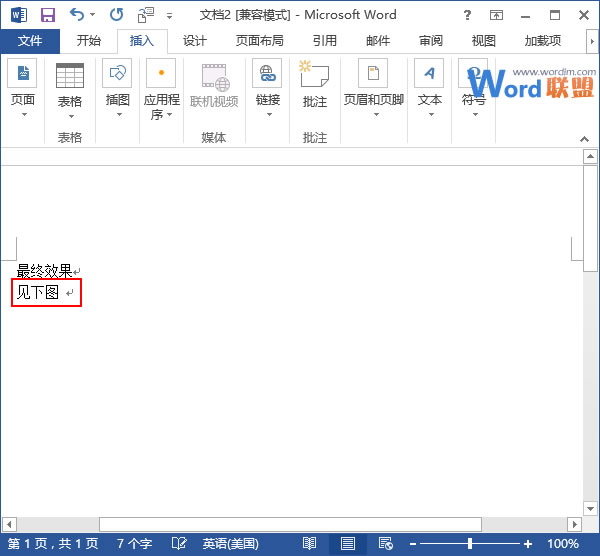Viewport: 600px width, 556px height.
Task: Go to the 引用 tab
Action: pyautogui.click(x=325, y=41)
